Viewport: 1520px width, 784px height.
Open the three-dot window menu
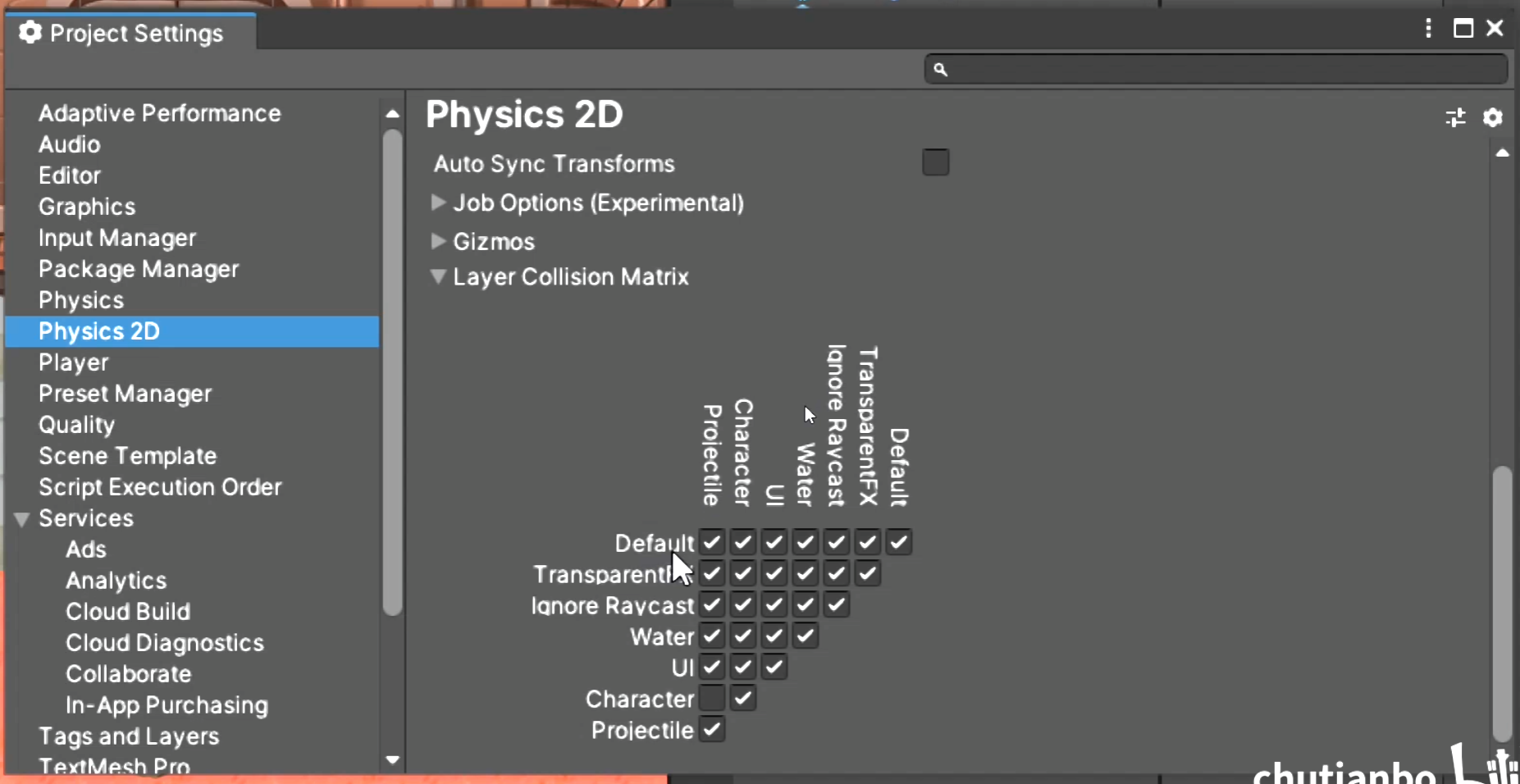[1428, 29]
